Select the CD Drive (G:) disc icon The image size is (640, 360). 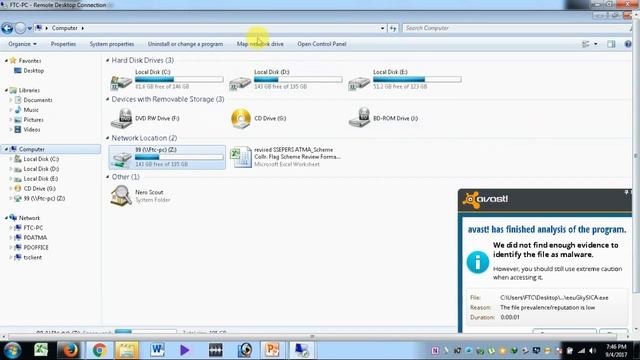[x=240, y=118]
